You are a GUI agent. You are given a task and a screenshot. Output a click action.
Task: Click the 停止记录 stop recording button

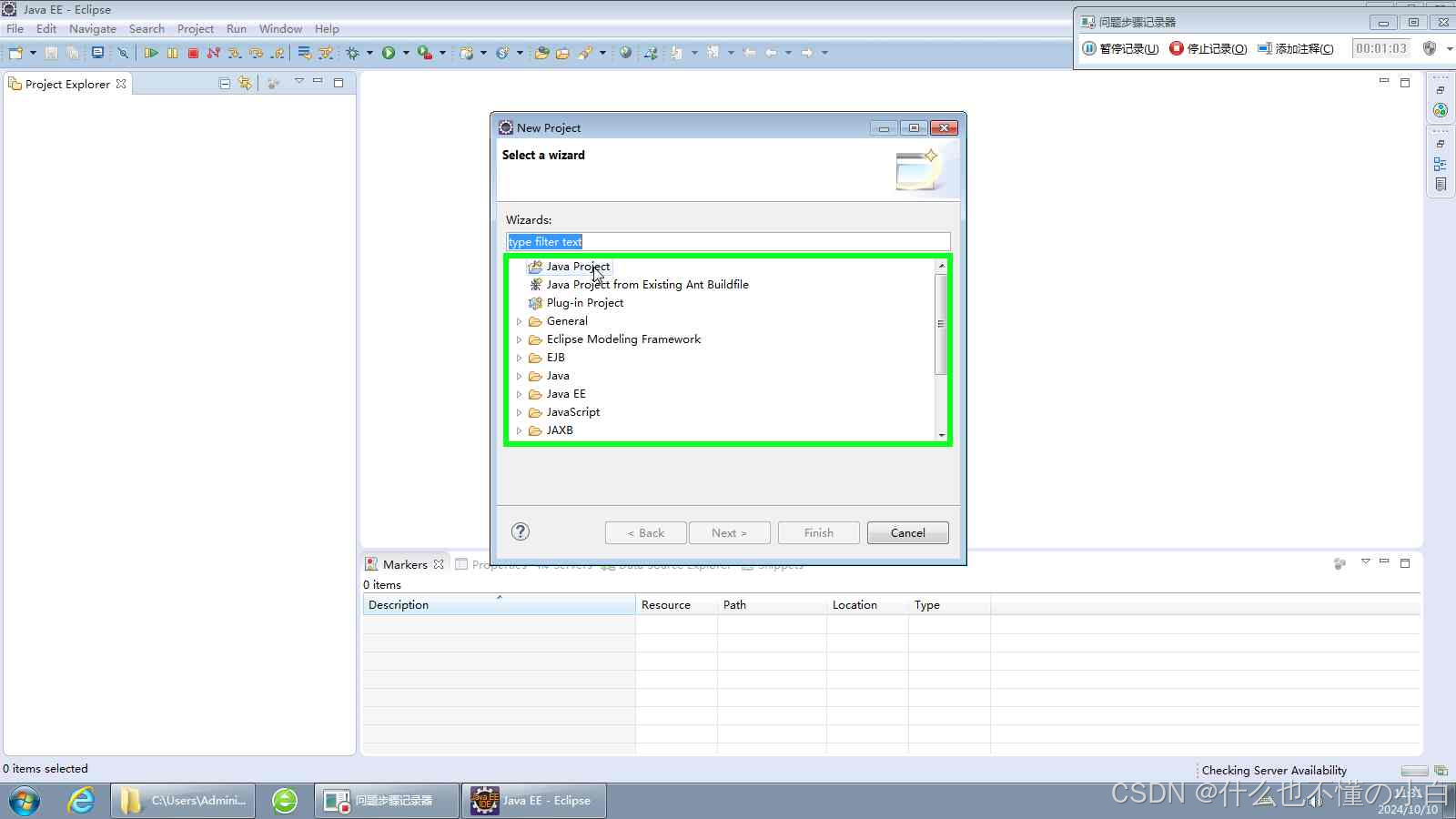click(1208, 48)
